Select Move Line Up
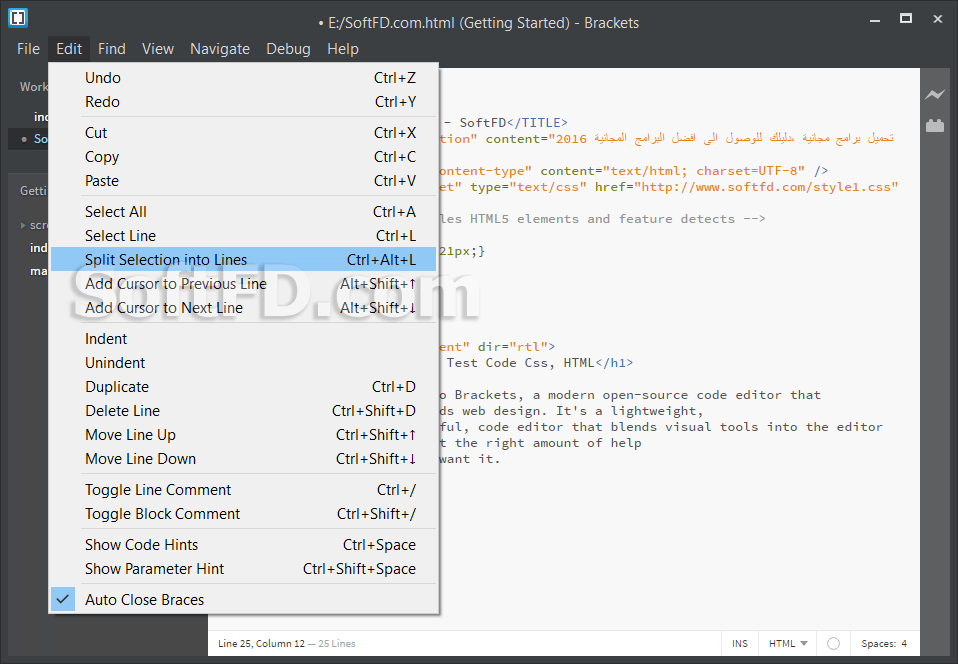This screenshot has width=958, height=664. (243, 435)
